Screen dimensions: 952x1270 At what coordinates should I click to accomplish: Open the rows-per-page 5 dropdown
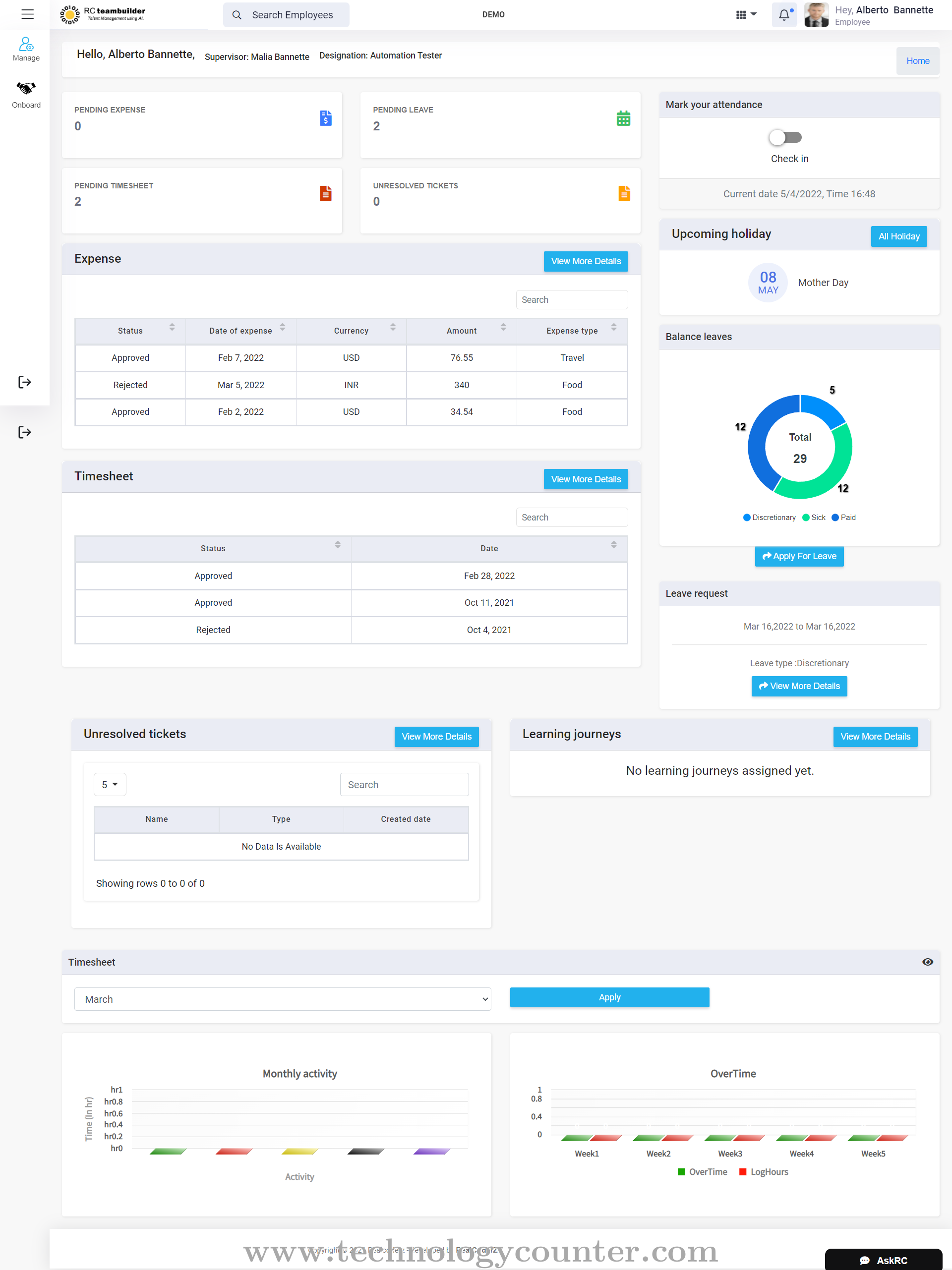click(x=110, y=784)
